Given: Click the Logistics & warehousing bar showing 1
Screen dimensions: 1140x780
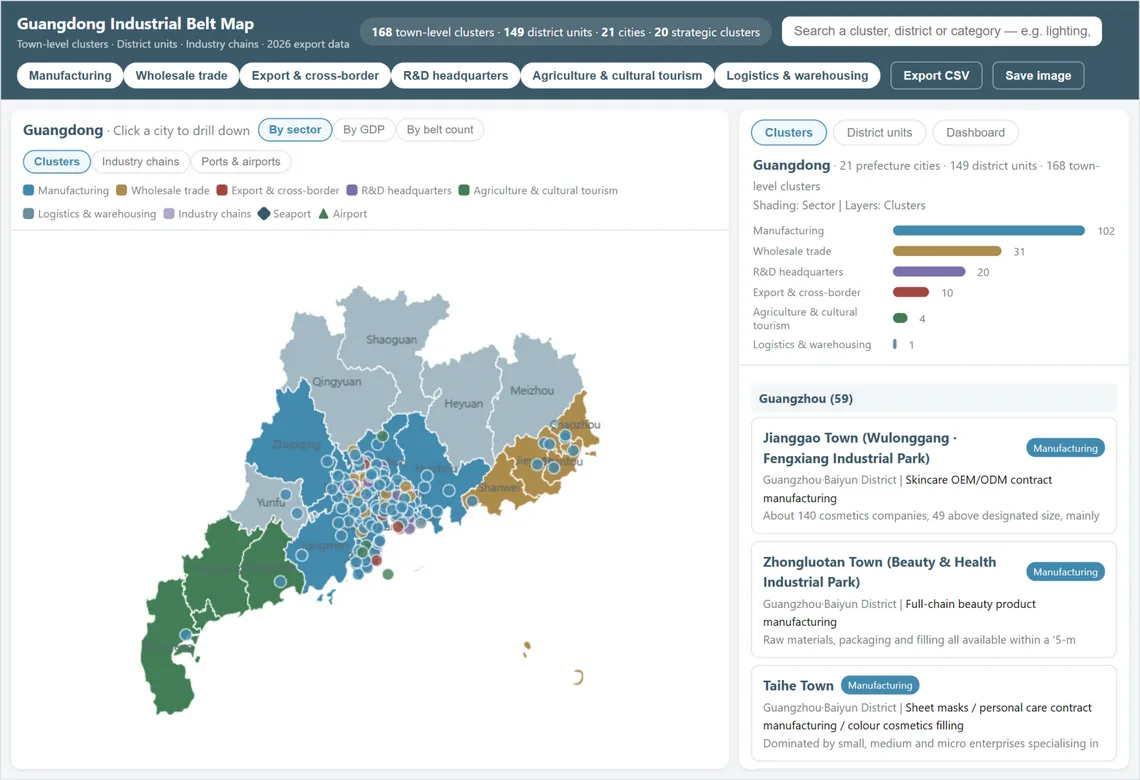Looking at the screenshot, I should tap(894, 344).
